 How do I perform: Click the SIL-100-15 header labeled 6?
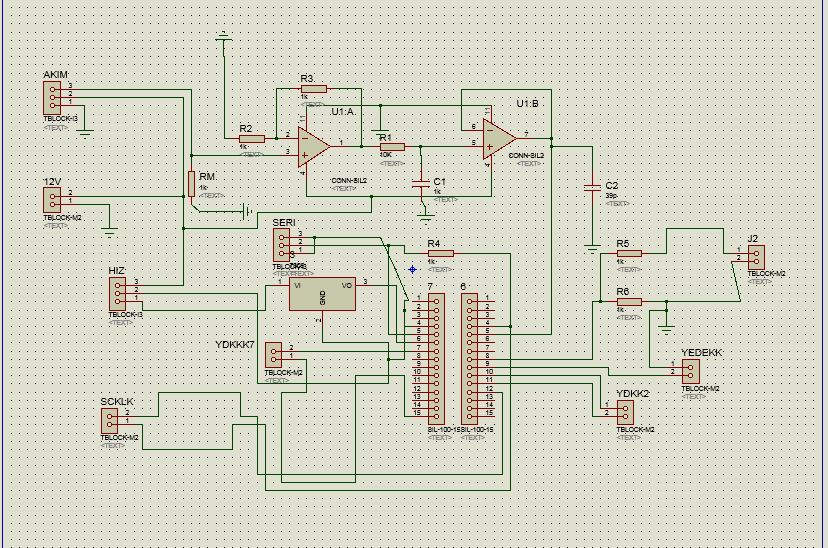click(x=469, y=359)
